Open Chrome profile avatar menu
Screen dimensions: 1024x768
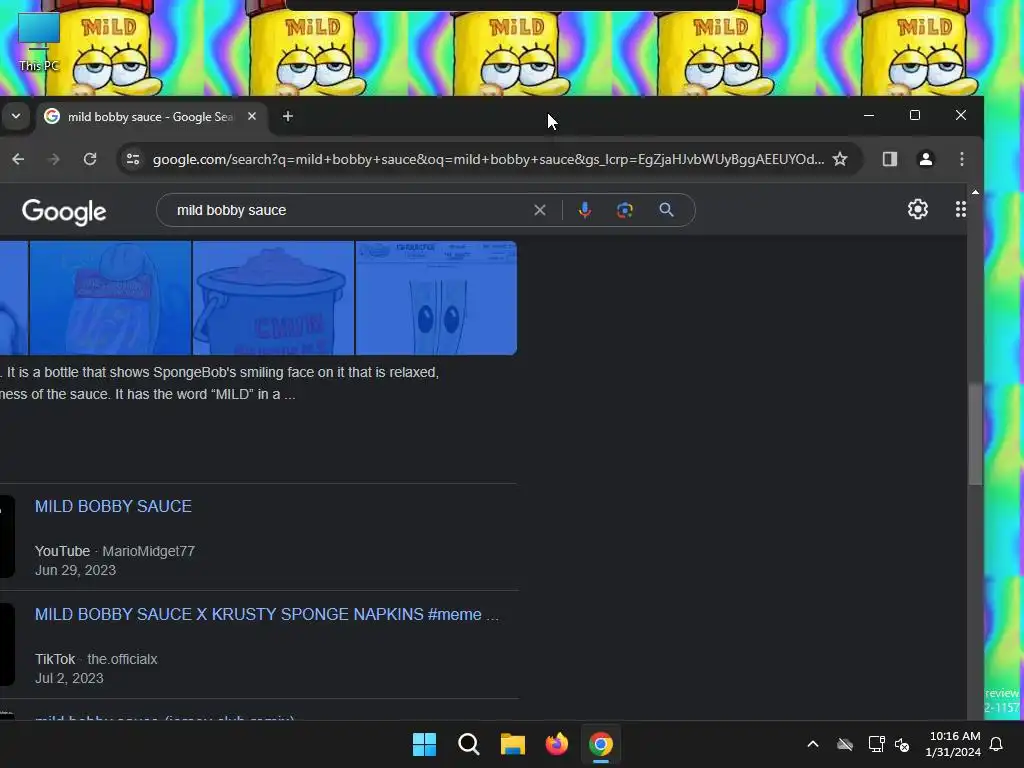[925, 159]
